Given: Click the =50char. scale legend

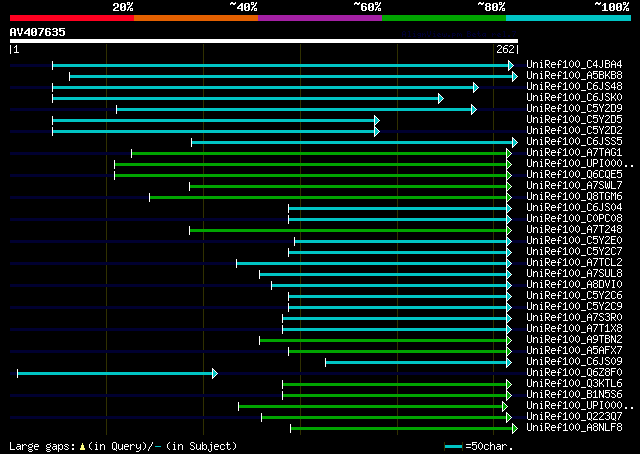Looking at the screenshot, I should click(x=478, y=446).
